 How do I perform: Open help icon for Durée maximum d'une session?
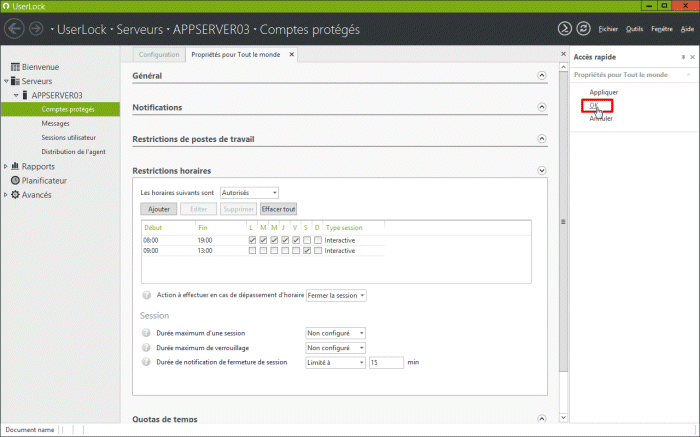[x=146, y=333]
